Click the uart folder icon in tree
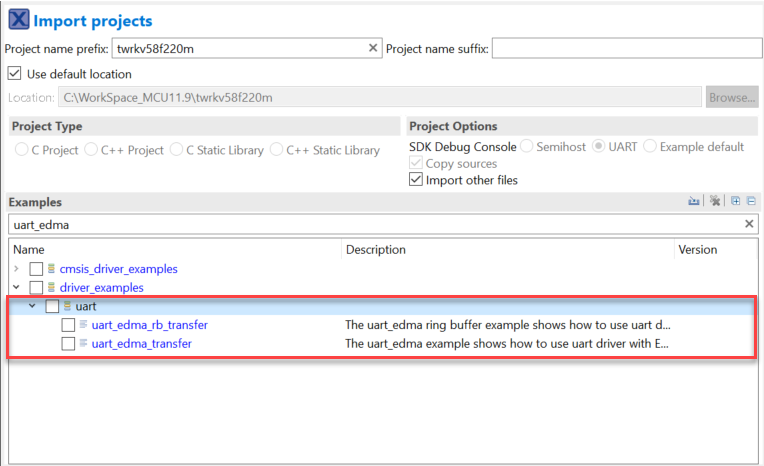 (x=68, y=306)
